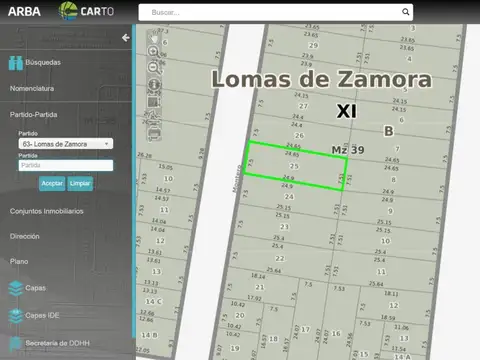Click parcel 14 C on the map
480x360 pixels.
coord(154,301)
